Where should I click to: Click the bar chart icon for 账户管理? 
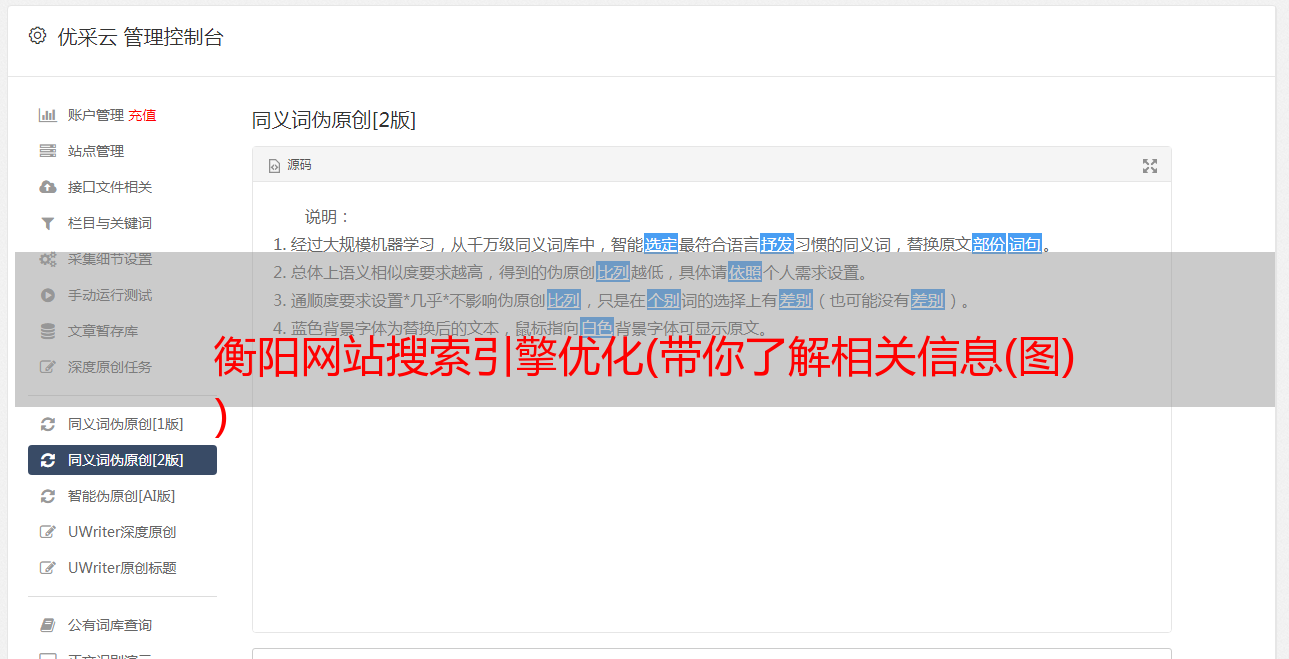[47, 115]
